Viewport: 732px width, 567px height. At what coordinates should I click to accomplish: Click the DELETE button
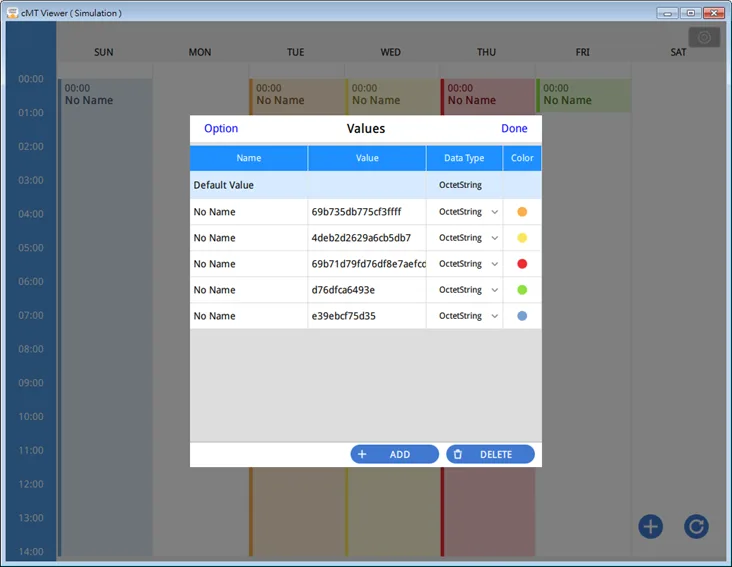point(490,454)
